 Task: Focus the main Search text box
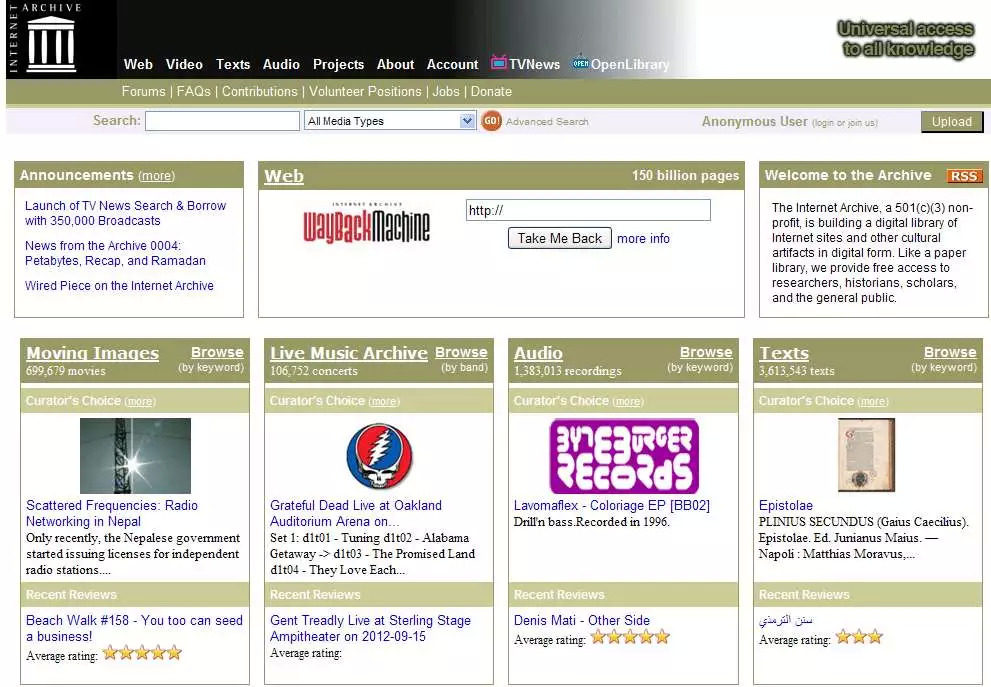click(222, 121)
